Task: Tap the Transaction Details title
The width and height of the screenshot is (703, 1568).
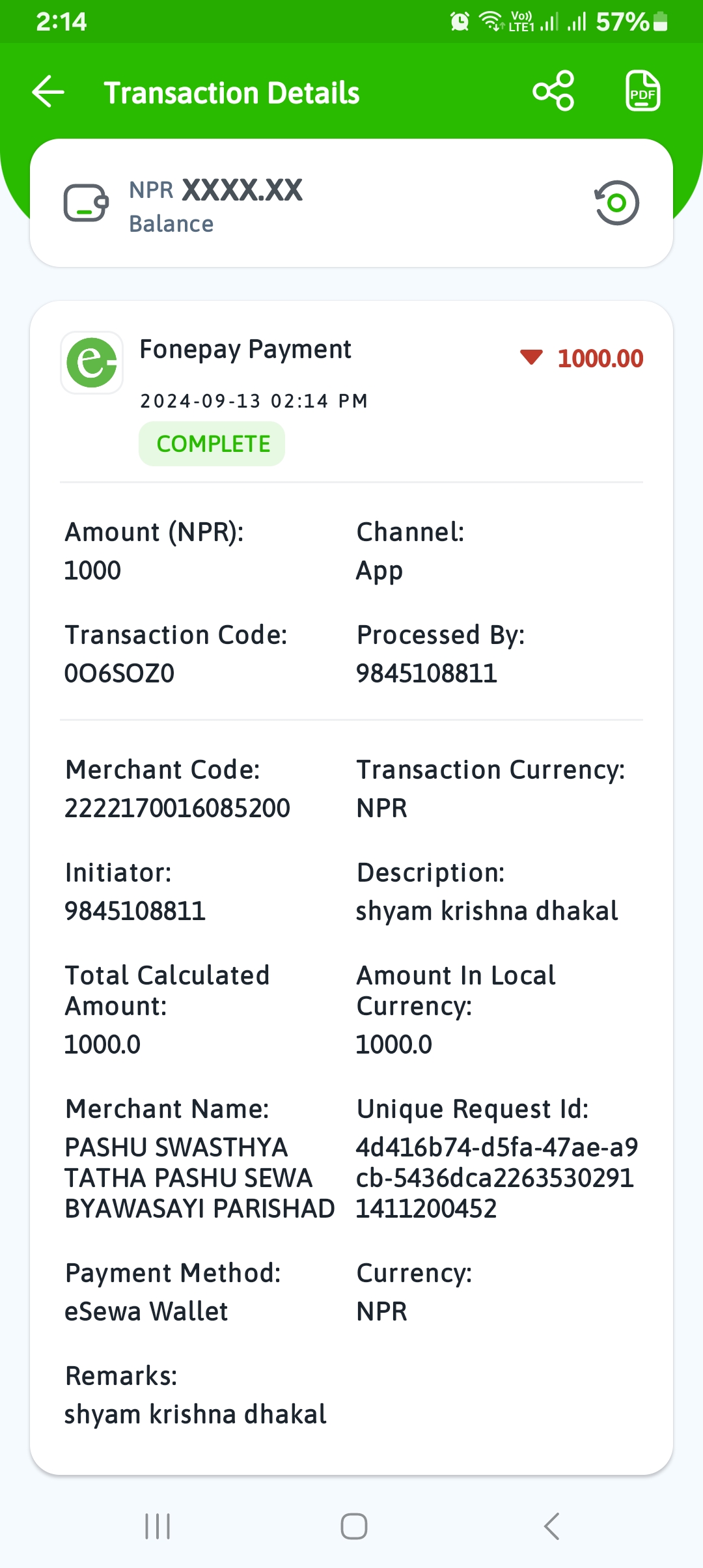Action: pos(232,93)
